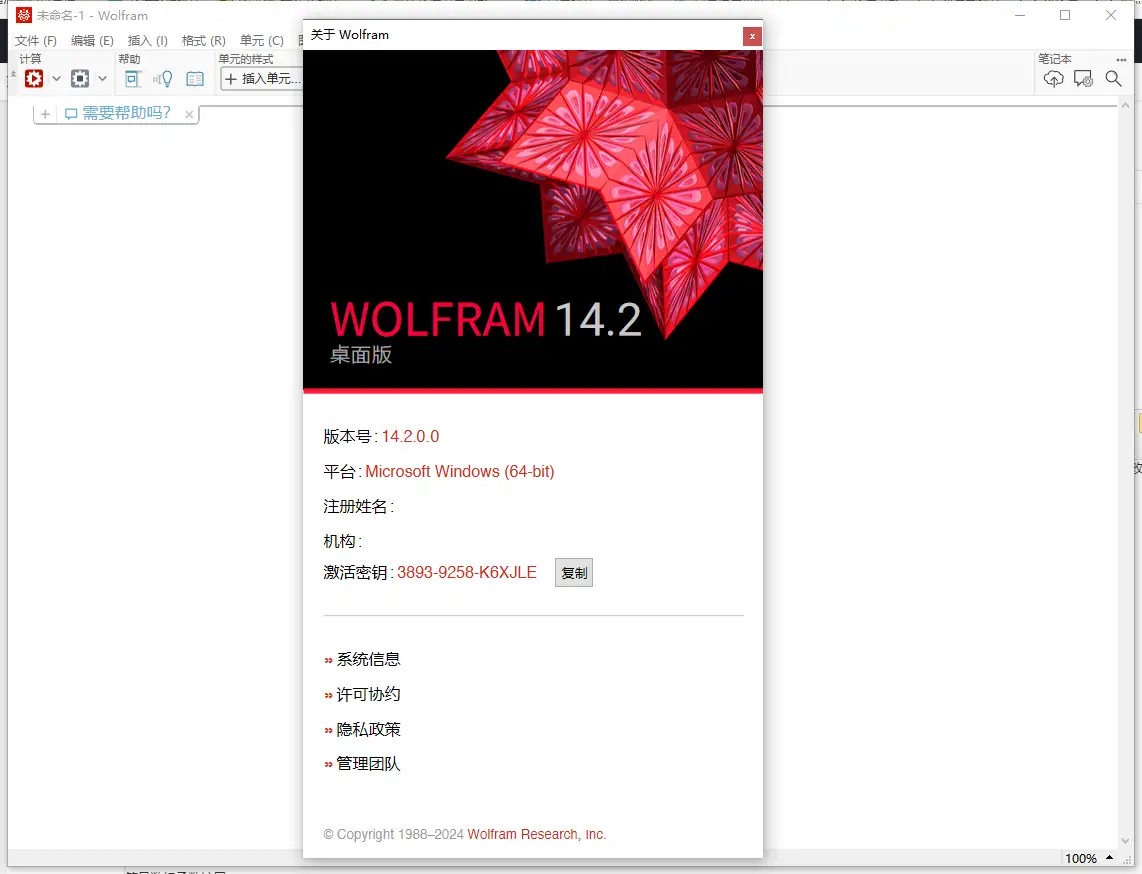1142x874 pixels.
Task: Click version number 14.2.0.0
Action: click(x=410, y=436)
